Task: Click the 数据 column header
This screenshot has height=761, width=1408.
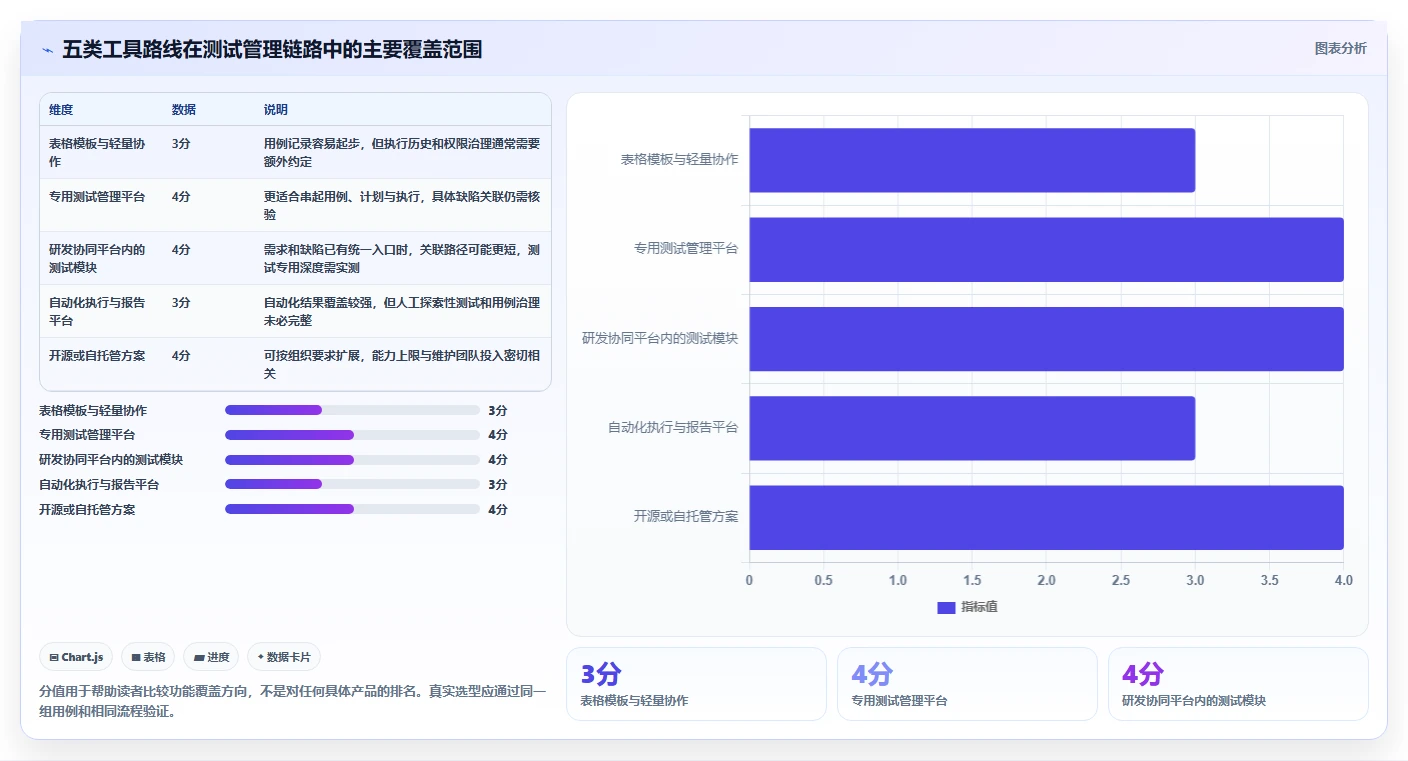Action: click(184, 110)
